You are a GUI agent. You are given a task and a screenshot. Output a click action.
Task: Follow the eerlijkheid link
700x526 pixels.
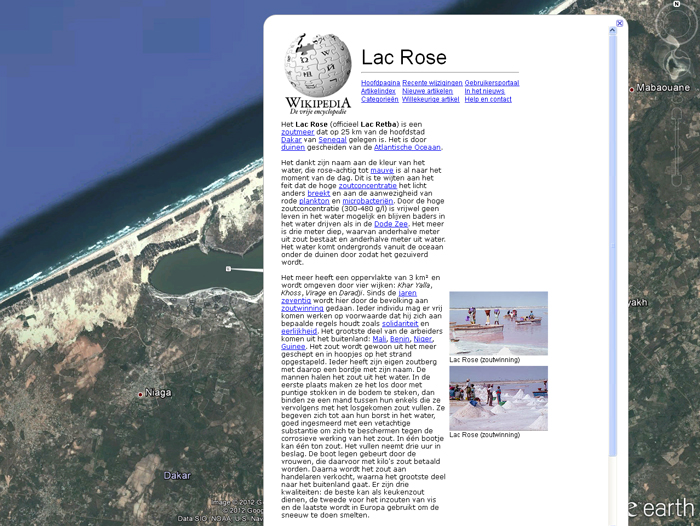click(299, 331)
